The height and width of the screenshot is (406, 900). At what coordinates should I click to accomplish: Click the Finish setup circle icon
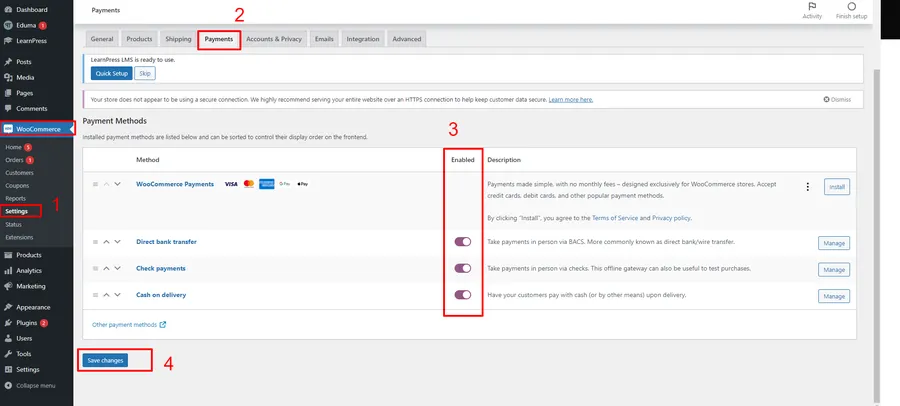tap(851, 6)
